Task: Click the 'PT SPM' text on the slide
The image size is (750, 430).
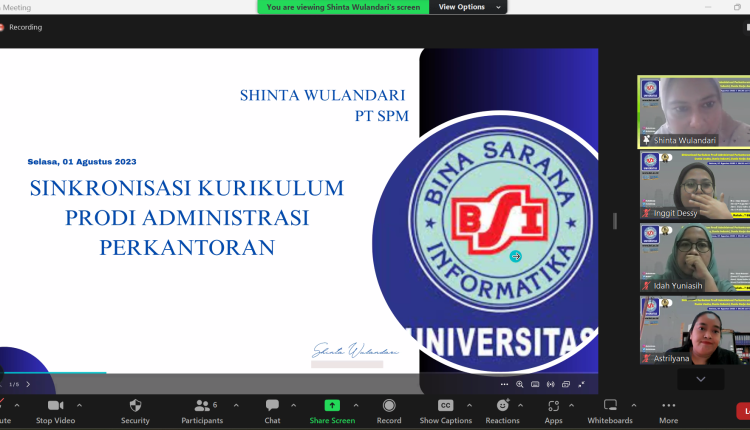Action: pos(382,116)
